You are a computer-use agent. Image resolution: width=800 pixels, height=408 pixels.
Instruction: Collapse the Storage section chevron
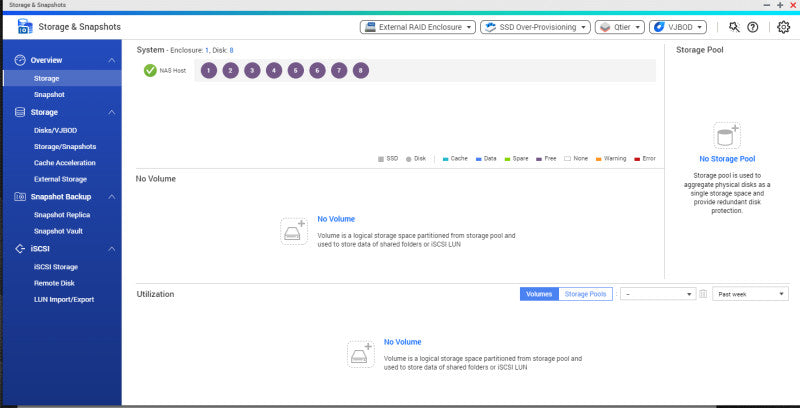point(112,112)
